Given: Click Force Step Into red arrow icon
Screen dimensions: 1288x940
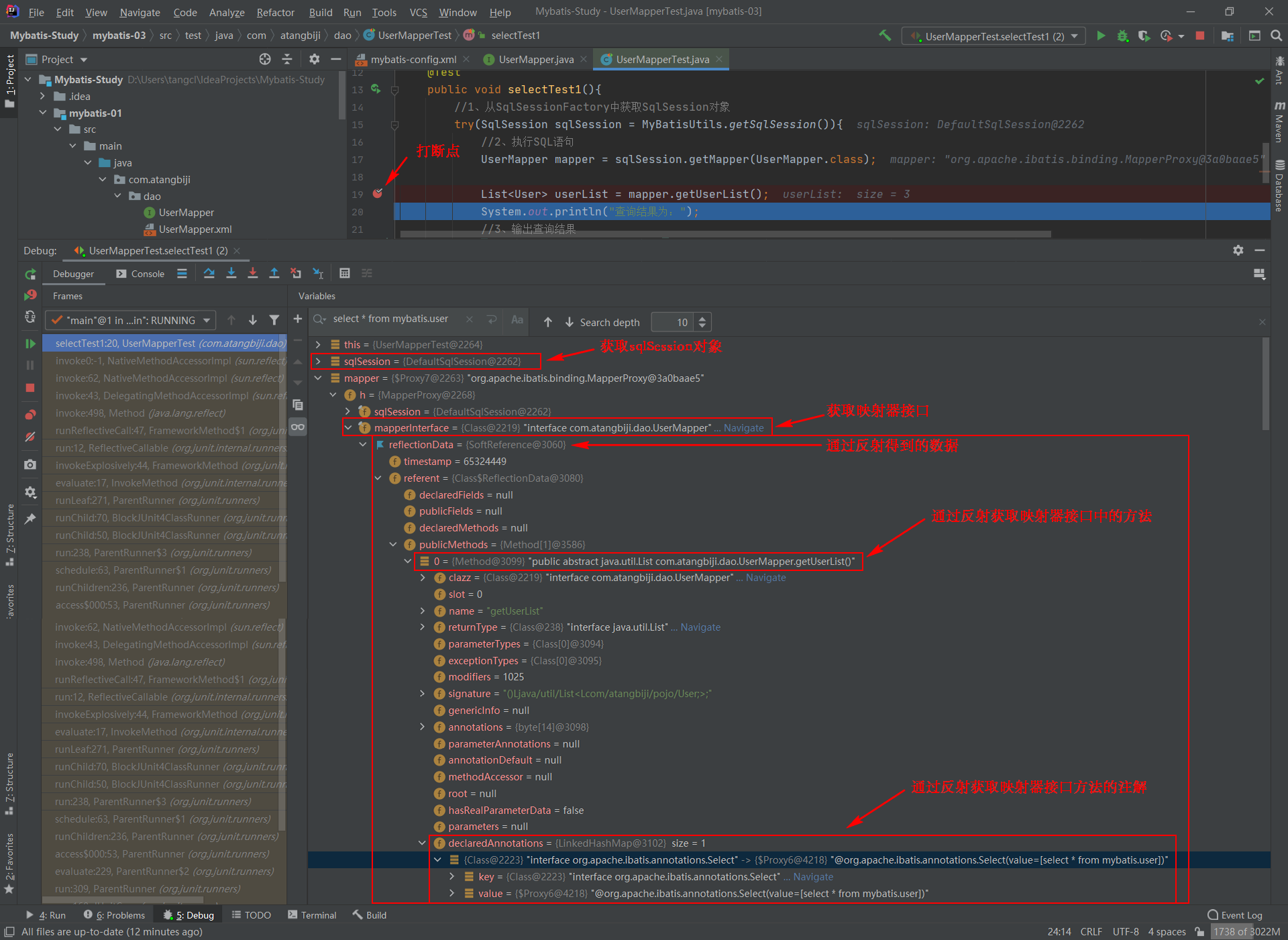Looking at the screenshot, I should pos(253,273).
